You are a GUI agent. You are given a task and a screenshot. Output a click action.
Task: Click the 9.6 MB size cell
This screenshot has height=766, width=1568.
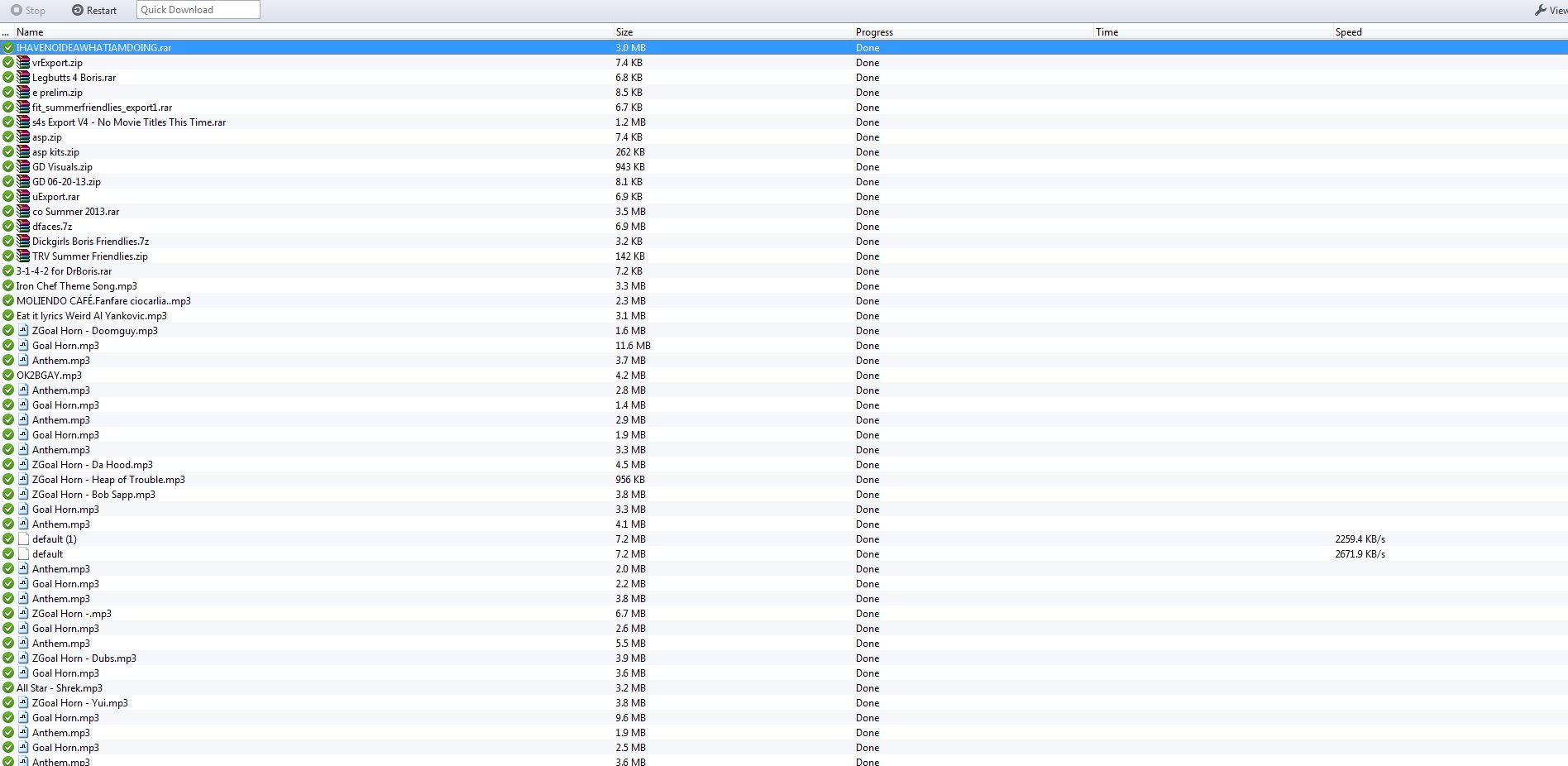[630, 718]
